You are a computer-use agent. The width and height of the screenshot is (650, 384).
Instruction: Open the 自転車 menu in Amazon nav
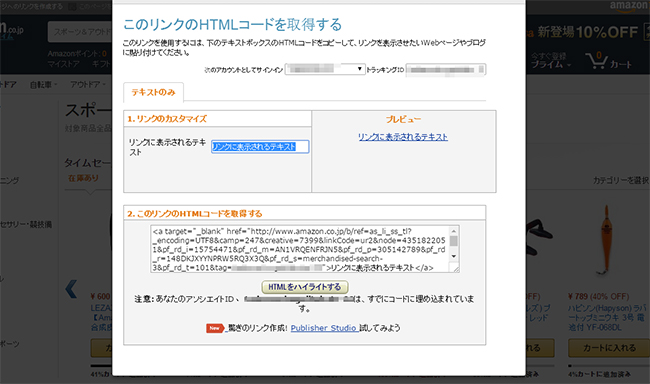click(x=43, y=85)
